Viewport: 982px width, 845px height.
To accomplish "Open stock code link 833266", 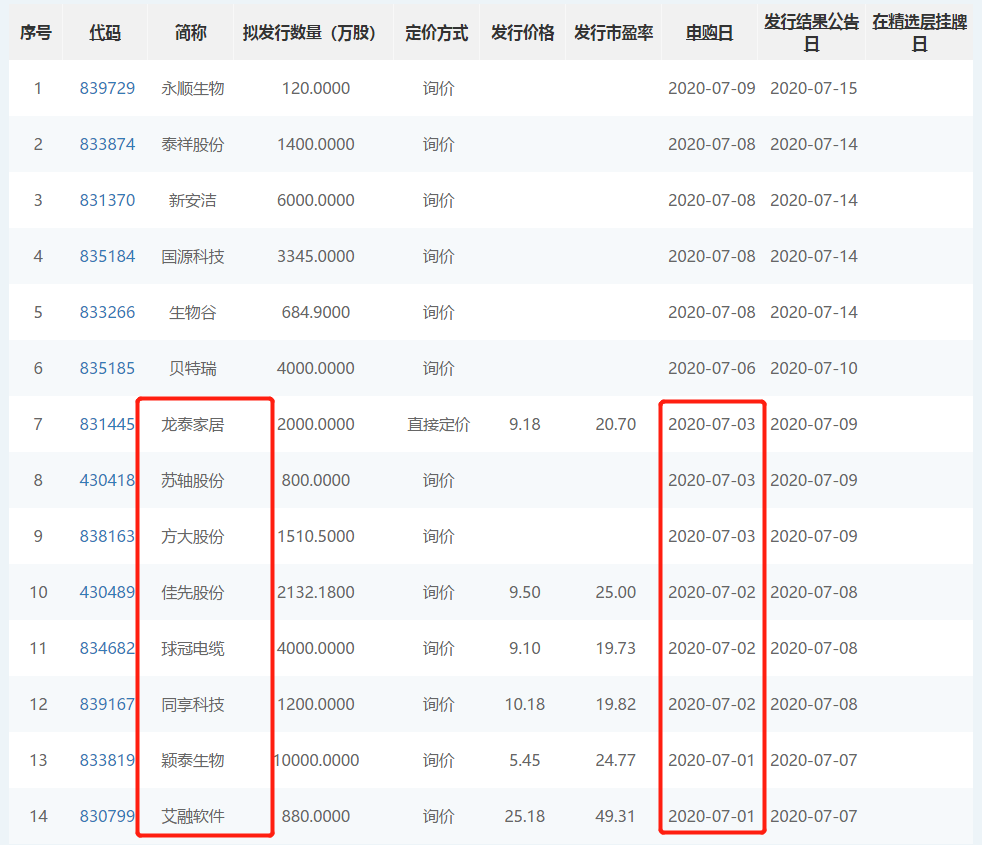I will click(107, 313).
